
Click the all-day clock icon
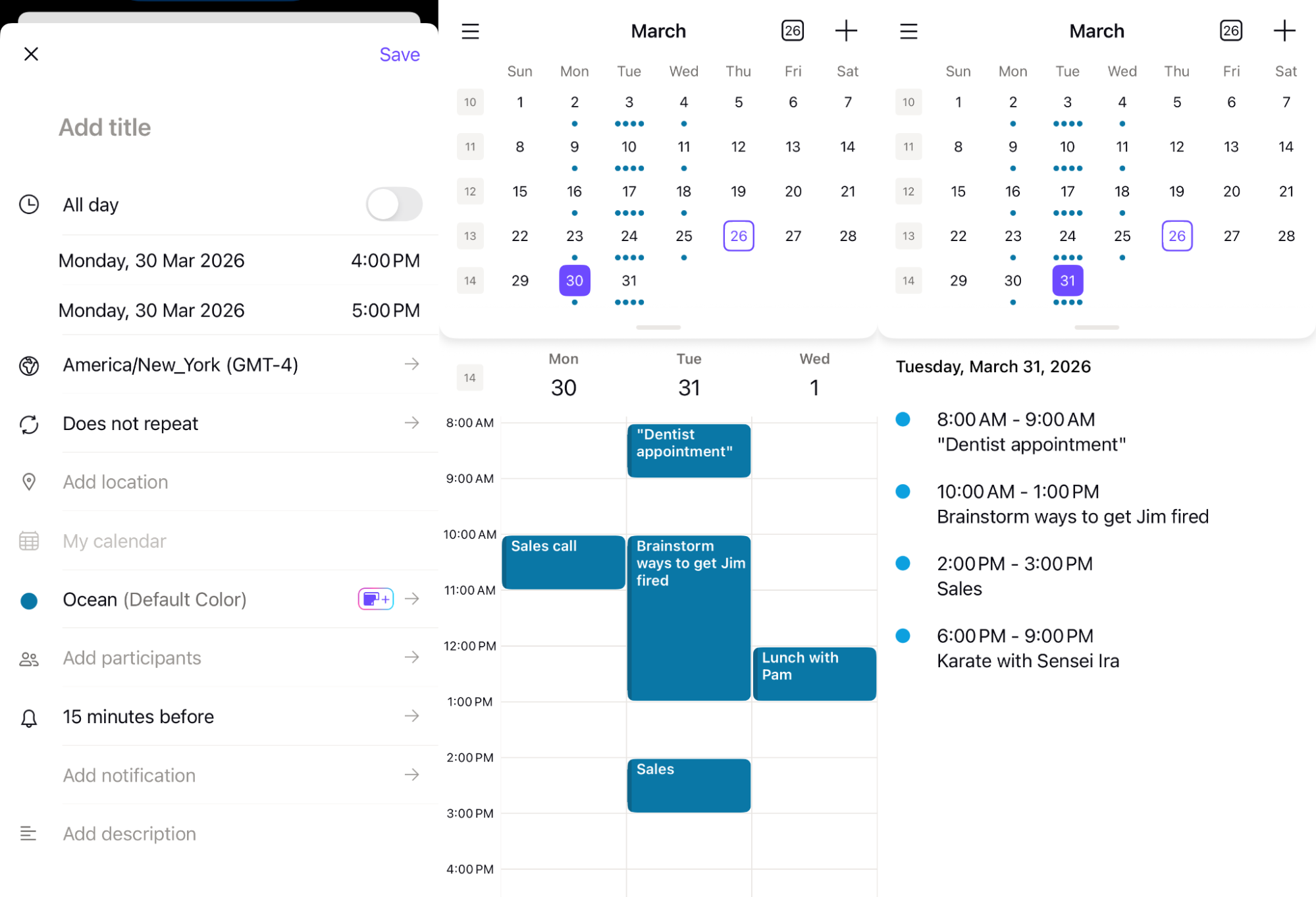(x=29, y=204)
